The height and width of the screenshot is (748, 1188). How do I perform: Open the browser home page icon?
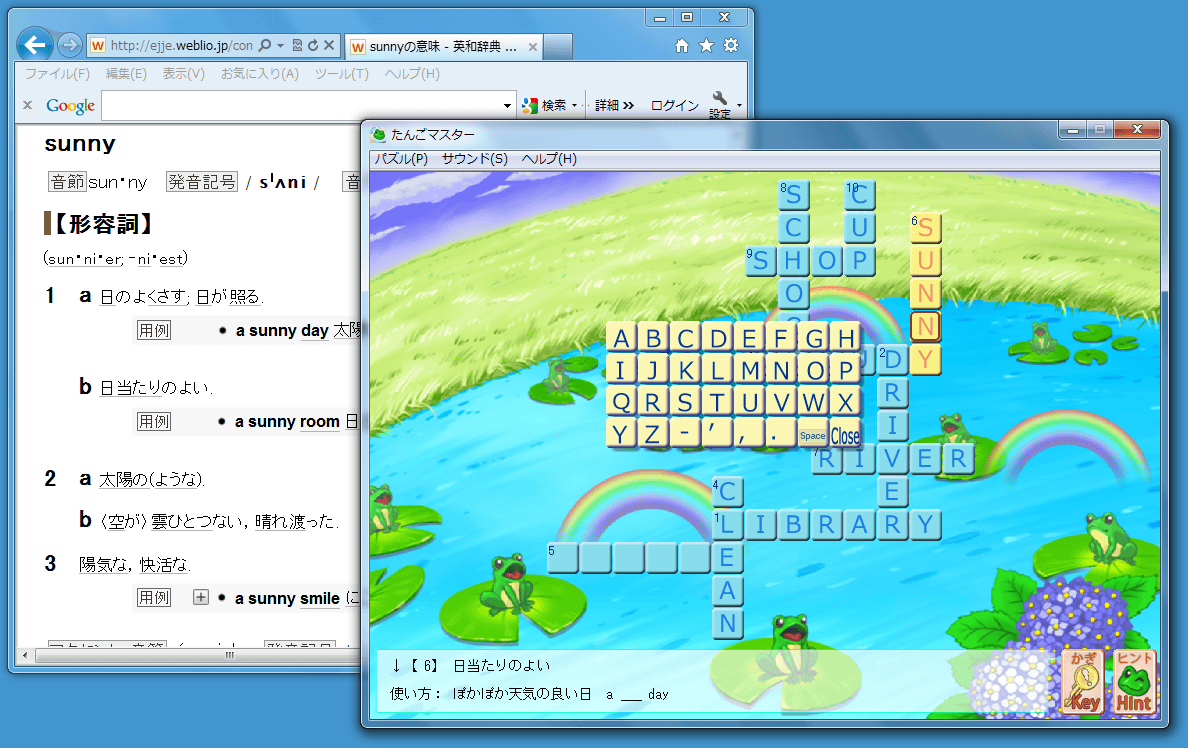point(682,45)
